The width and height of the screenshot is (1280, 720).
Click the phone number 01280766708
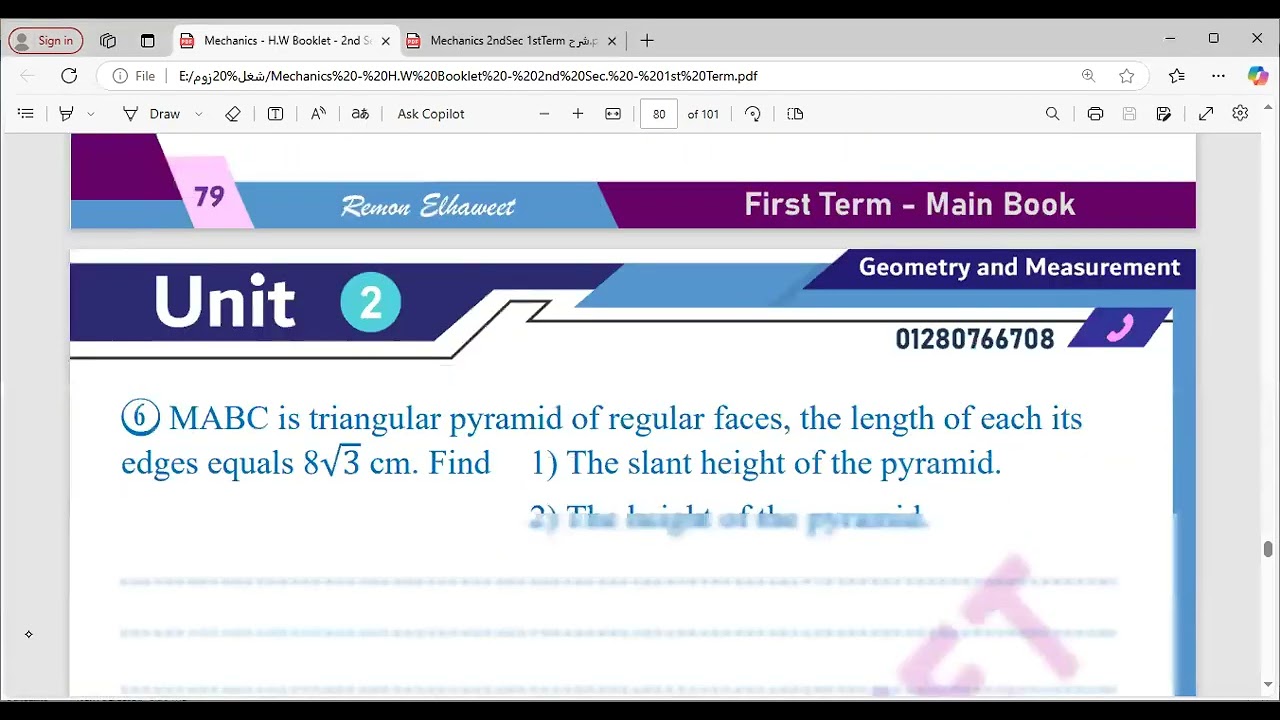coord(975,339)
